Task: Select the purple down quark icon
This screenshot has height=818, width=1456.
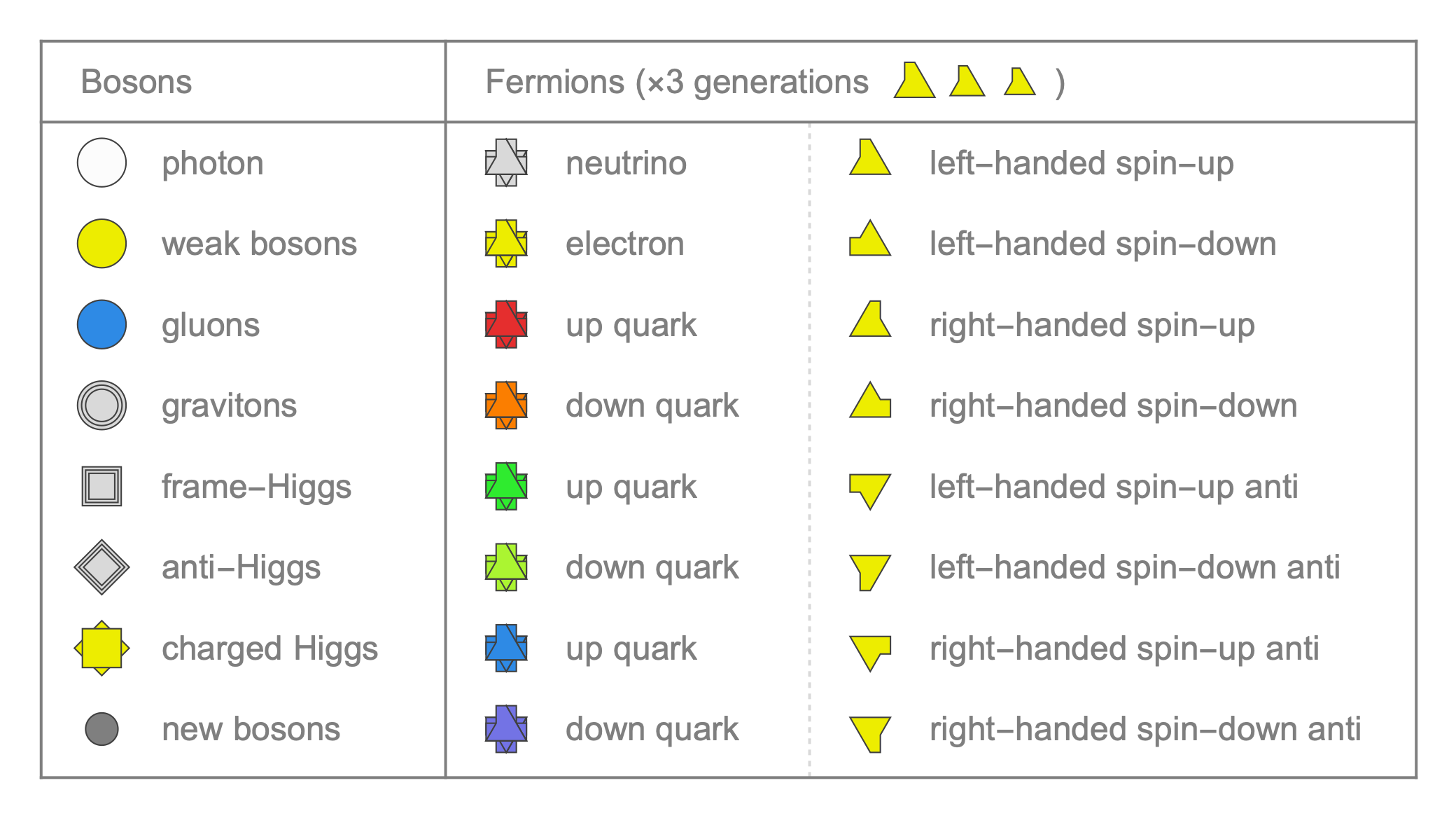Action: pyautogui.click(x=506, y=729)
